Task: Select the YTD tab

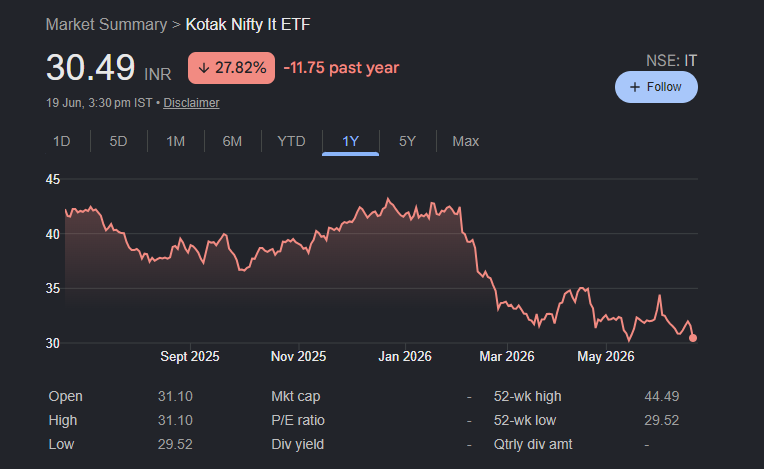Action: tap(291, 141)
